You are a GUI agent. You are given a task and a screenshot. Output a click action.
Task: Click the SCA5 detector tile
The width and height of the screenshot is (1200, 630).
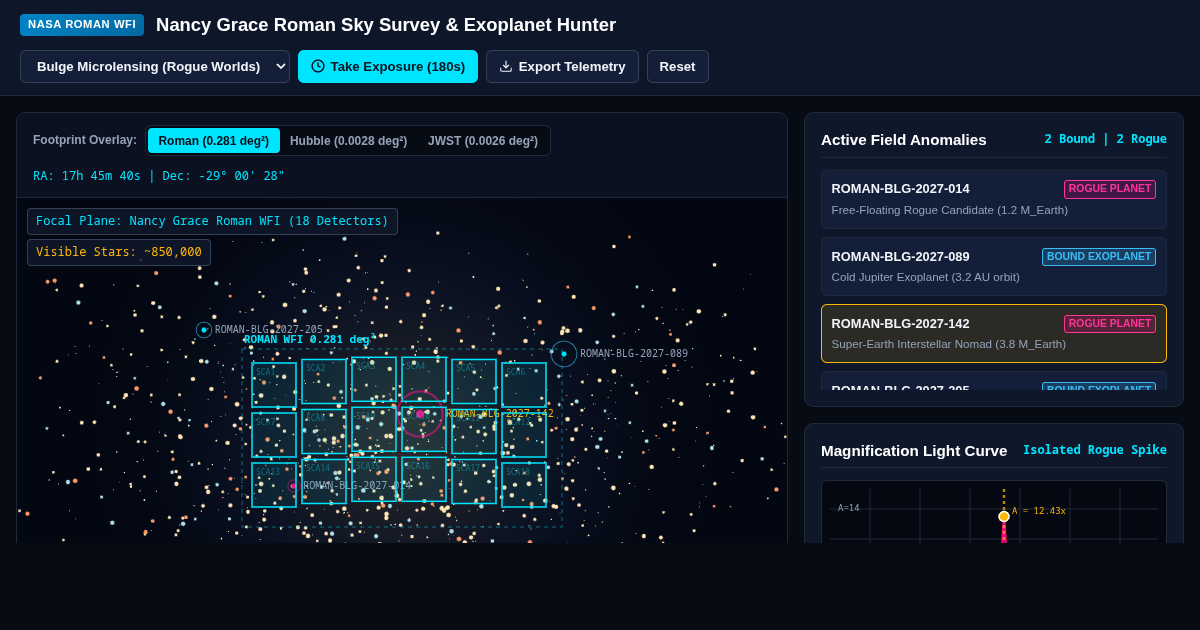474,381
